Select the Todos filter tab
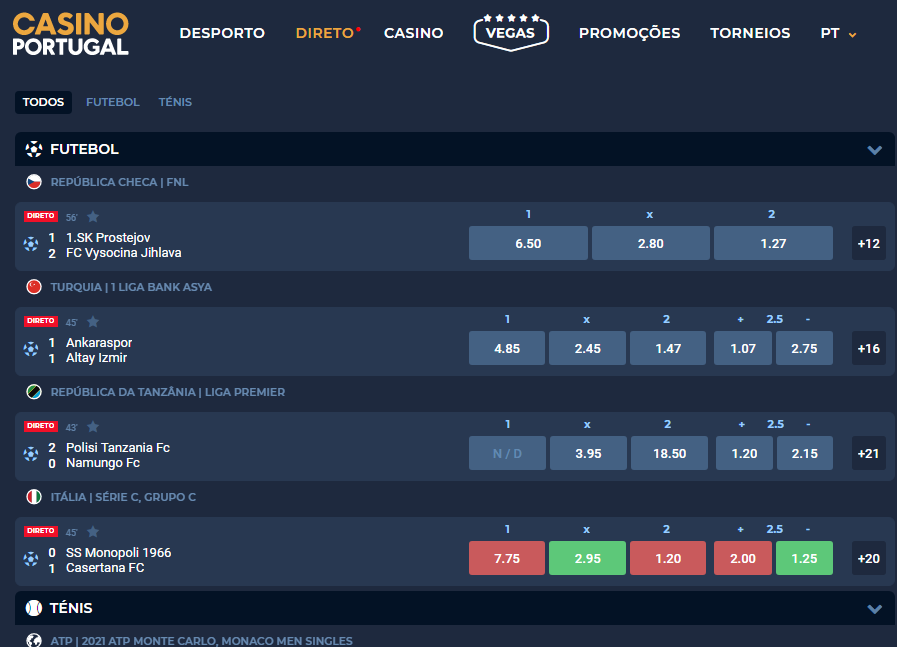Screen dimensions: 897x647 (43, 102)
